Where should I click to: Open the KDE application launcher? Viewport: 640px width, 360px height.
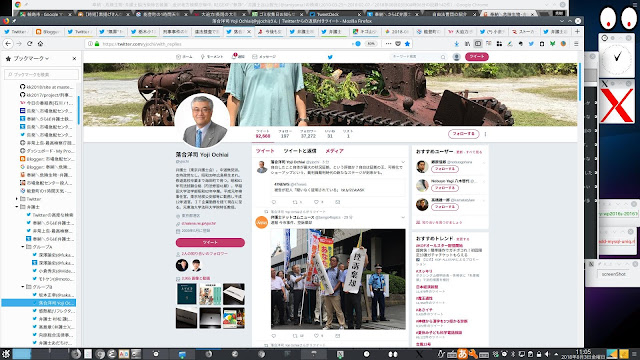[6, 354]
